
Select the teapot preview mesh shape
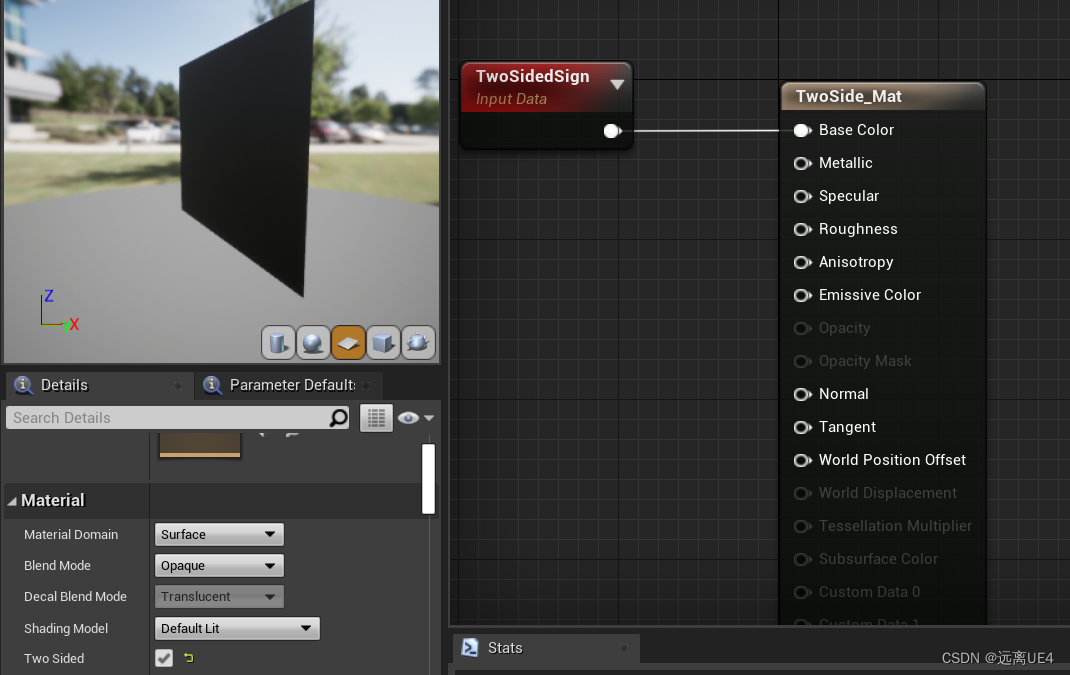[418, 342]
